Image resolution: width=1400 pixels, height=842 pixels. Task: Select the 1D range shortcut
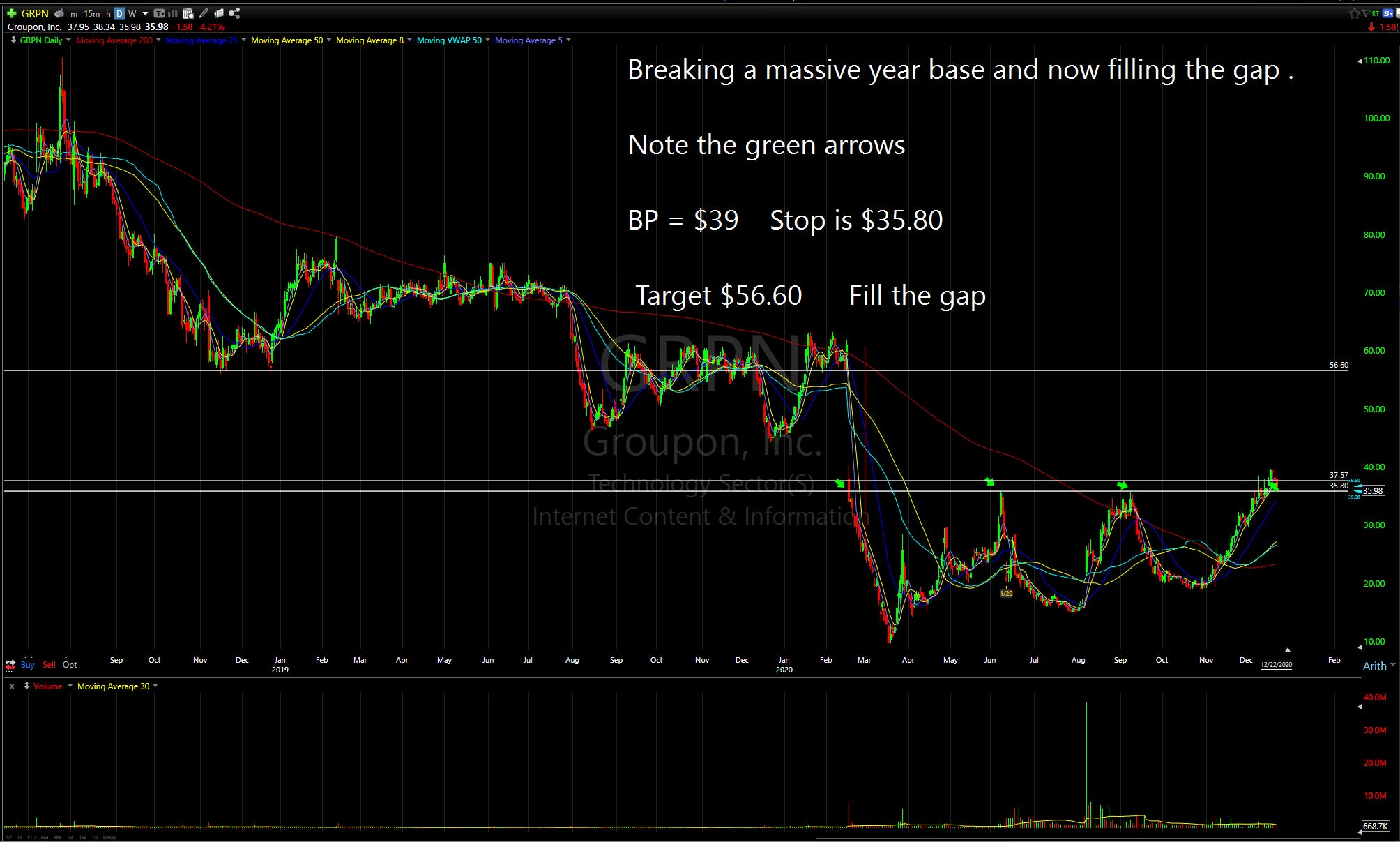95,837
